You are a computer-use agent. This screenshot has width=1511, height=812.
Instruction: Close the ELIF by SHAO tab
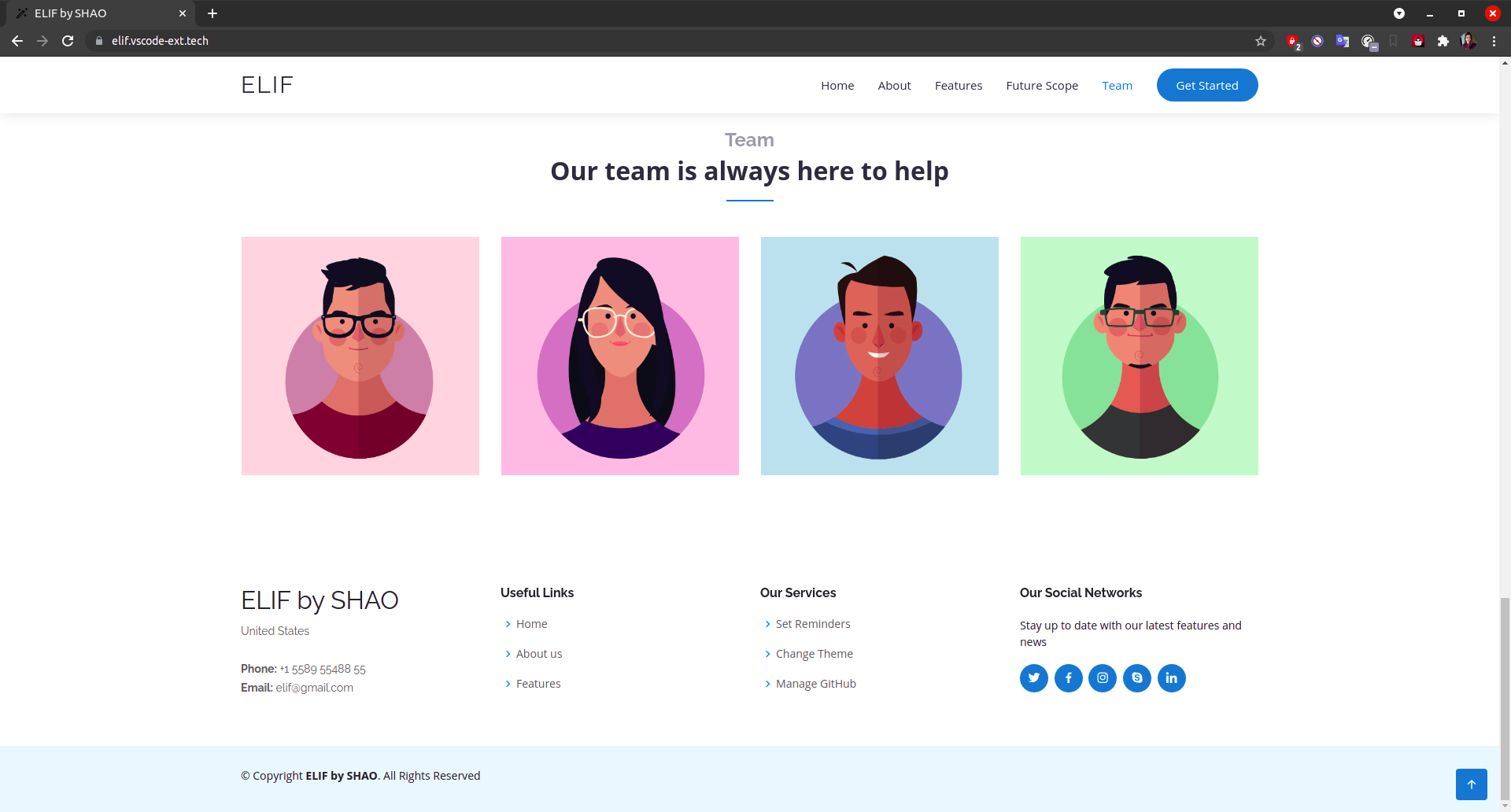pos(183,13)
